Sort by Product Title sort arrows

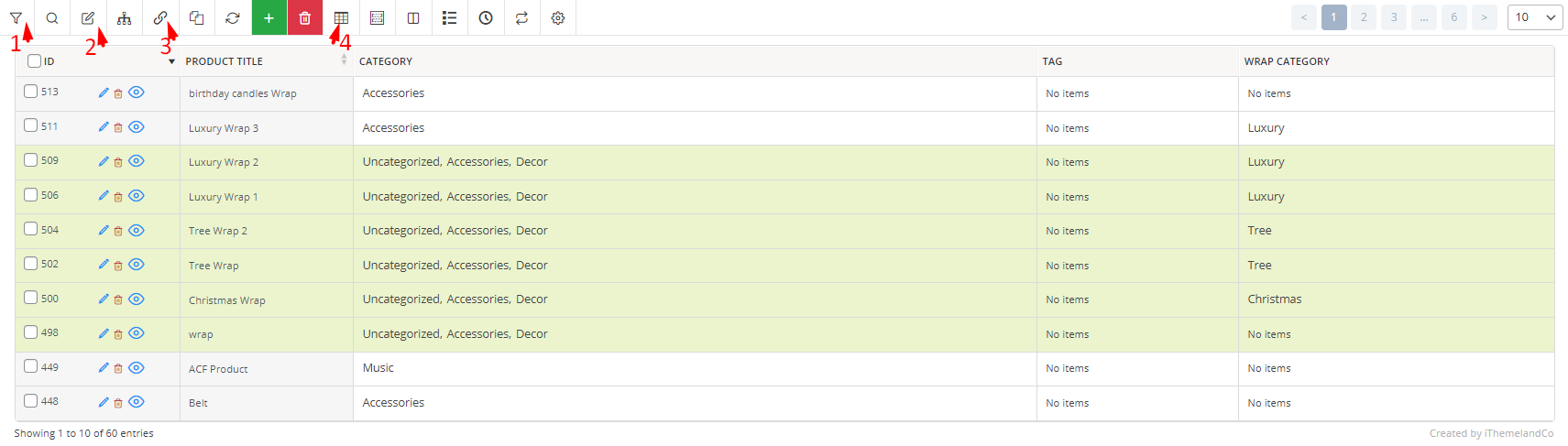(x=345, y=60)
